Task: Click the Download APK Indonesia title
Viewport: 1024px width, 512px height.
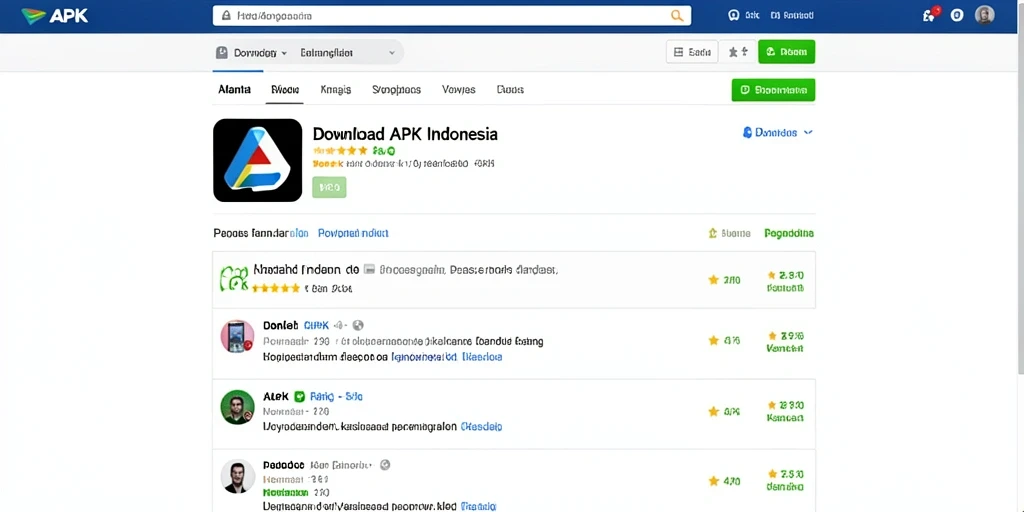Action: [405, 134]
